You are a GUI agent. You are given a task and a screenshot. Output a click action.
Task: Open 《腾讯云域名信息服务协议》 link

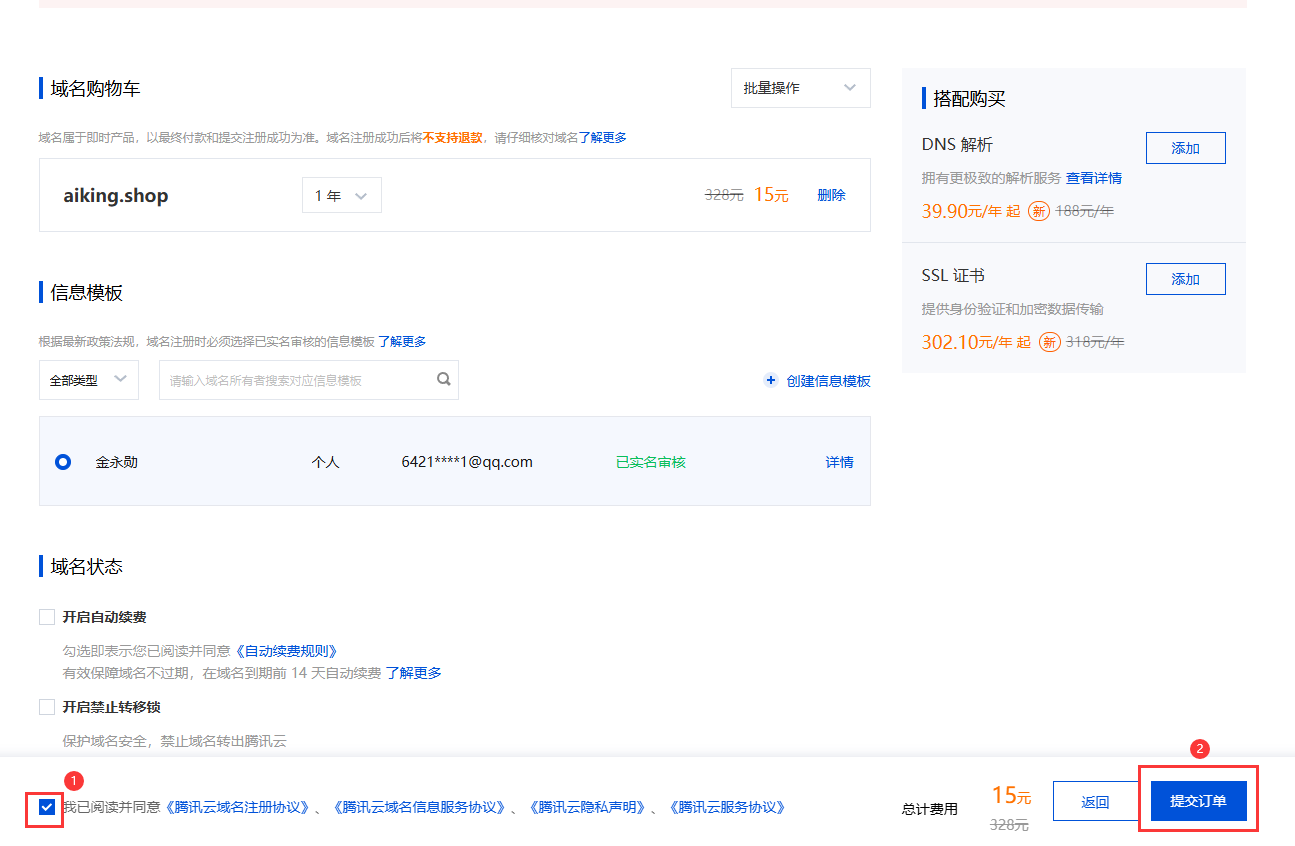coord(419,807)
